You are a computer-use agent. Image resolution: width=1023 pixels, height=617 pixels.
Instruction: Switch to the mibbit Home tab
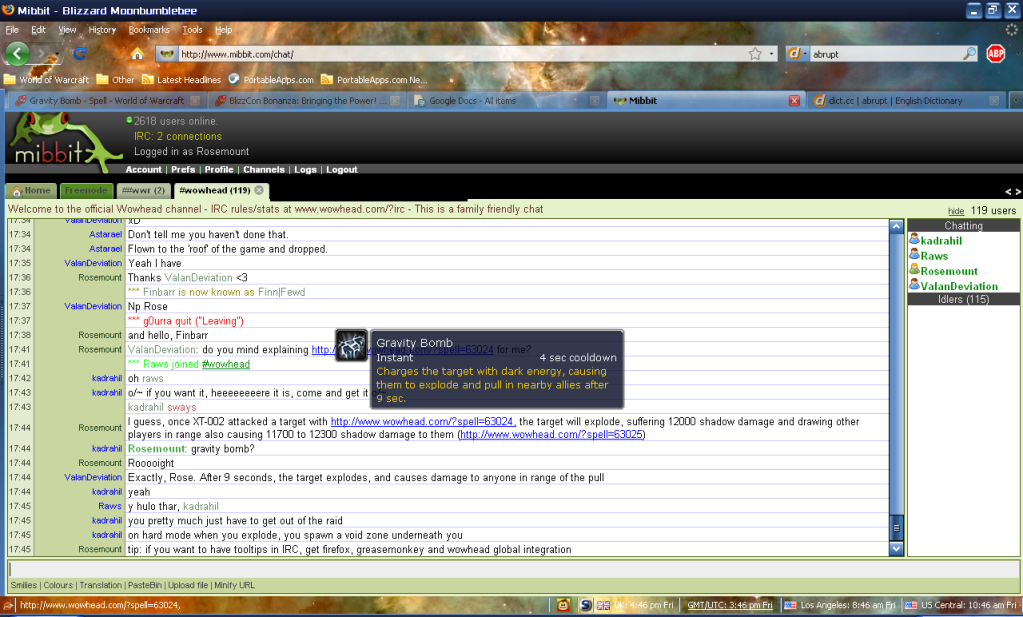coord(31,190)
